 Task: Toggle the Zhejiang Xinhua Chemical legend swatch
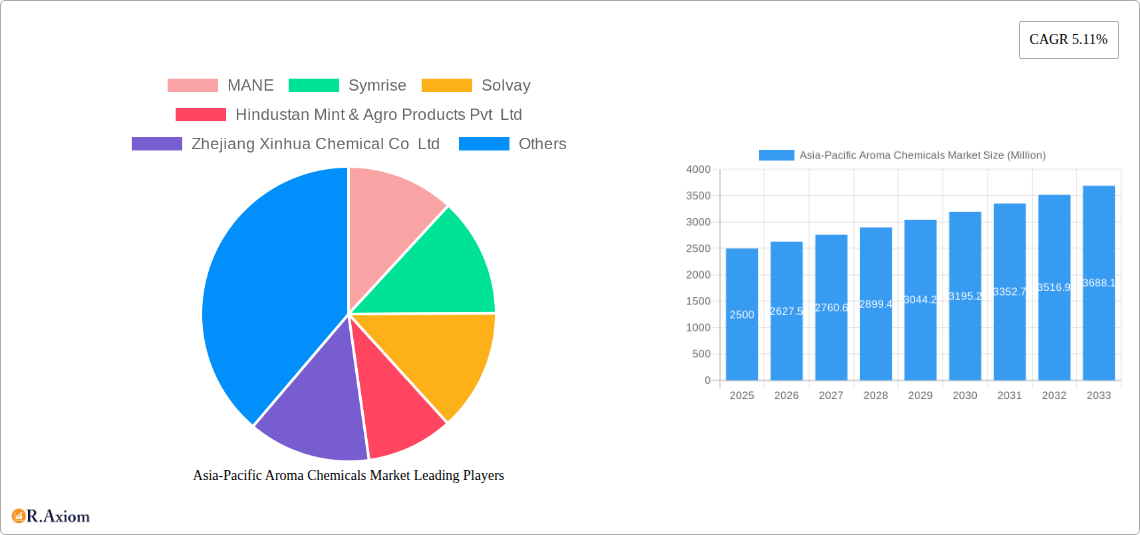point(157,143)
